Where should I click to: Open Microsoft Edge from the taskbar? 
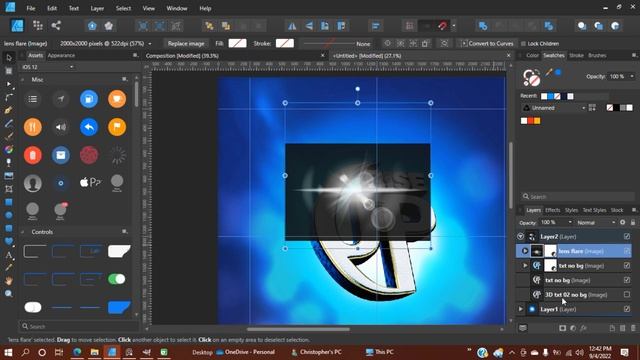[x=77, y=352]
